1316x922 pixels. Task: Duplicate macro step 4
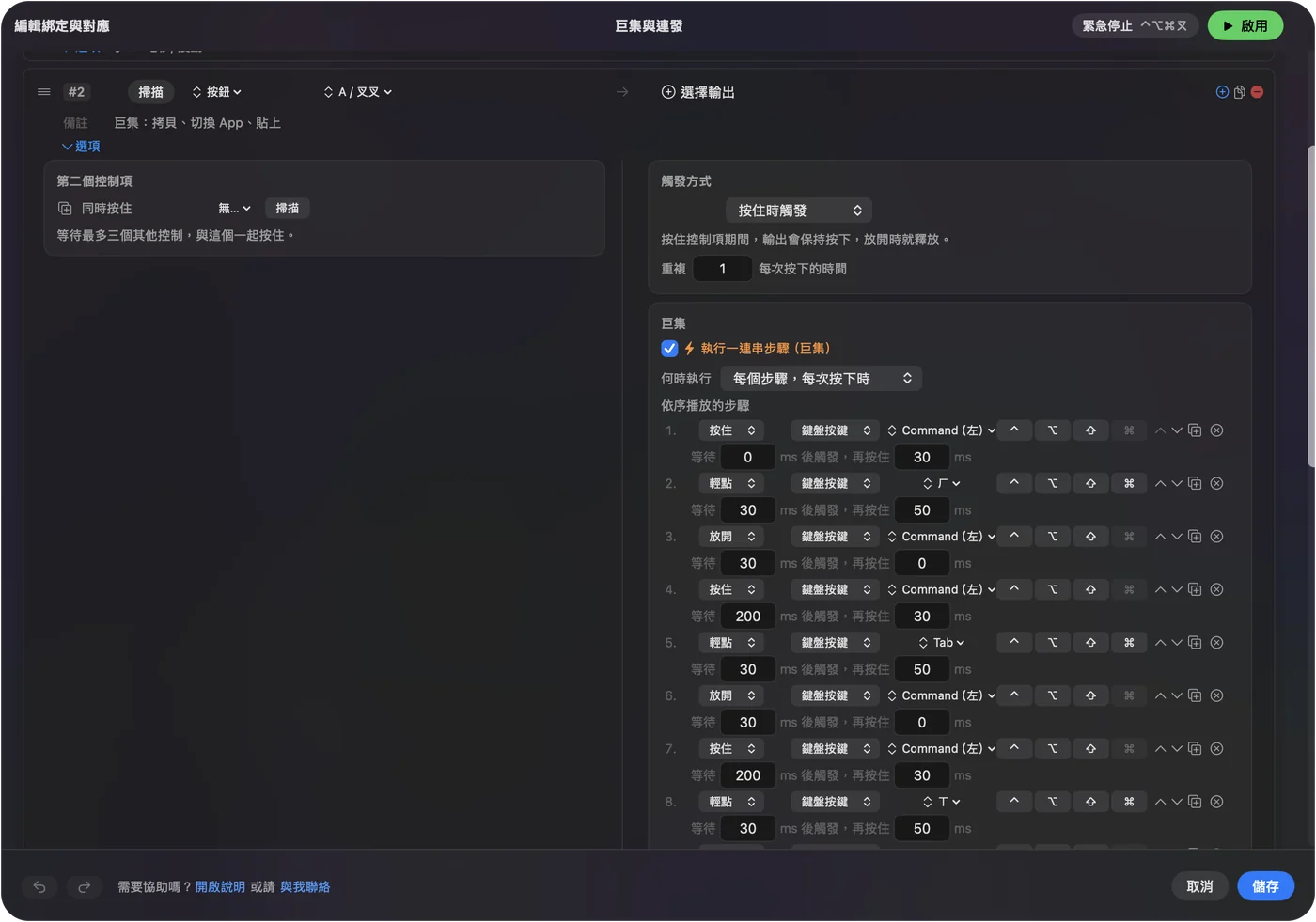click(x=1195, y=589)
